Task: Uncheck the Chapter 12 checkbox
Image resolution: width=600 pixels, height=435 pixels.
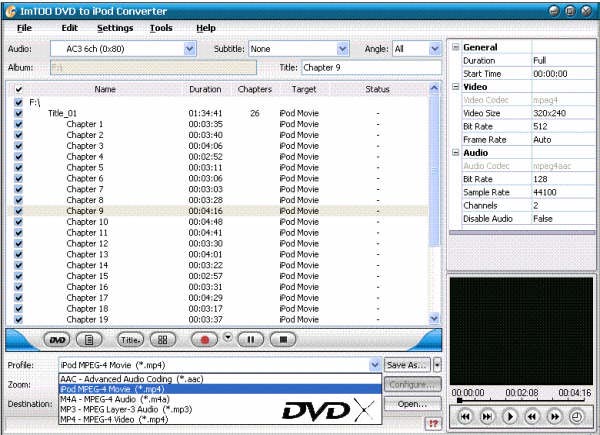Action: [x=18, y=243]
